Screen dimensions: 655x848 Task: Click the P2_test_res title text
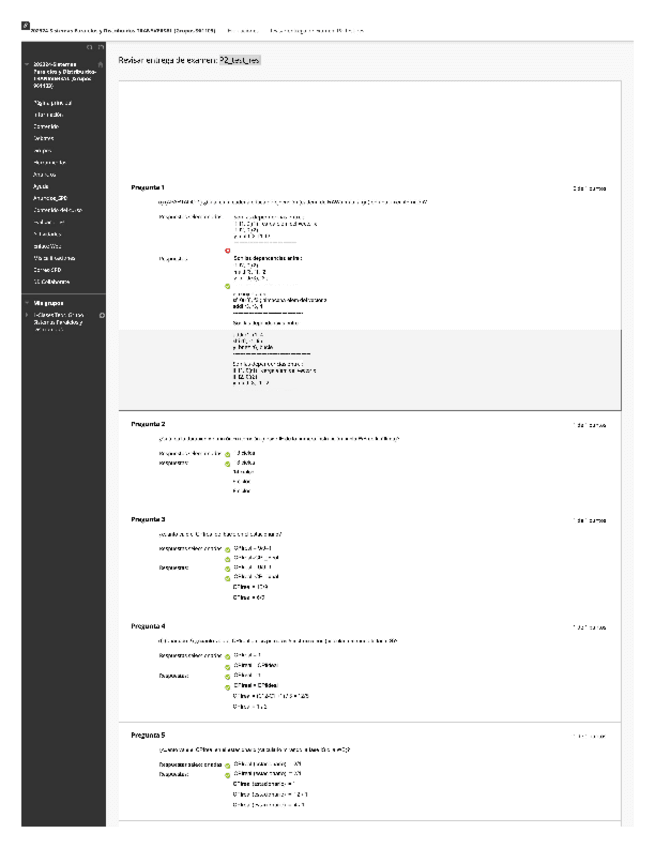click(x=240, y=60)
